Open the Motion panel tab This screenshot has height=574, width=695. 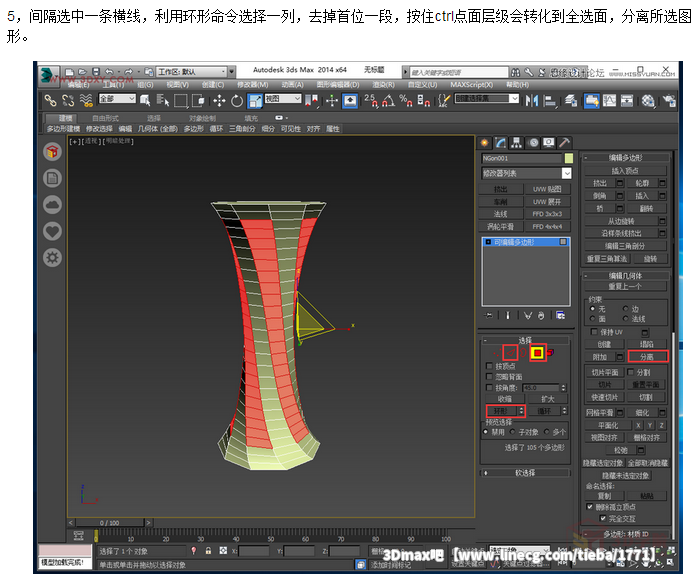click(x=534, y=143)
